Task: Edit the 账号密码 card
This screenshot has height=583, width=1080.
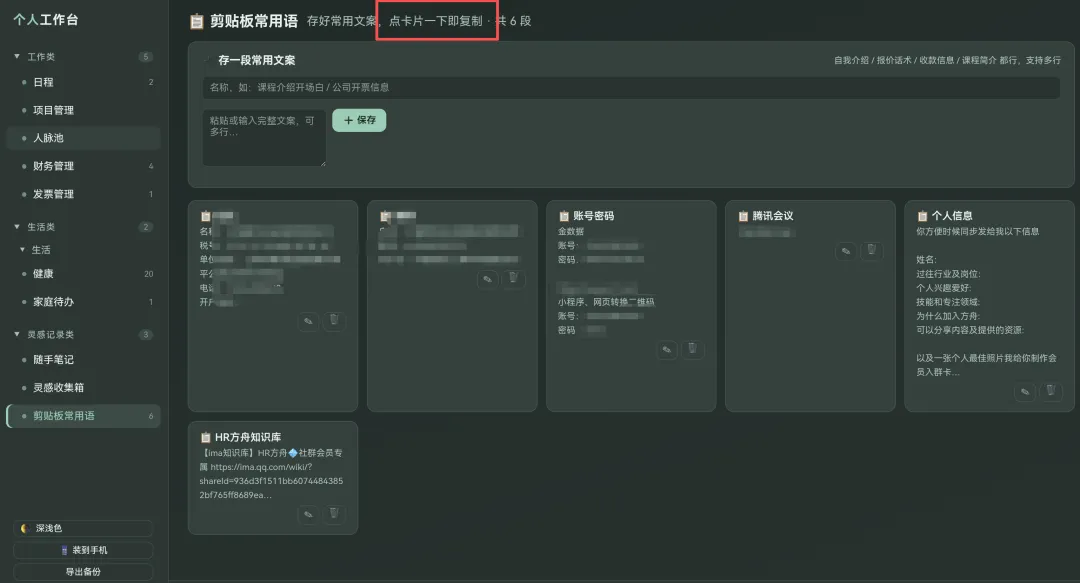Action: pyautogui.click(x=667, y=349)
